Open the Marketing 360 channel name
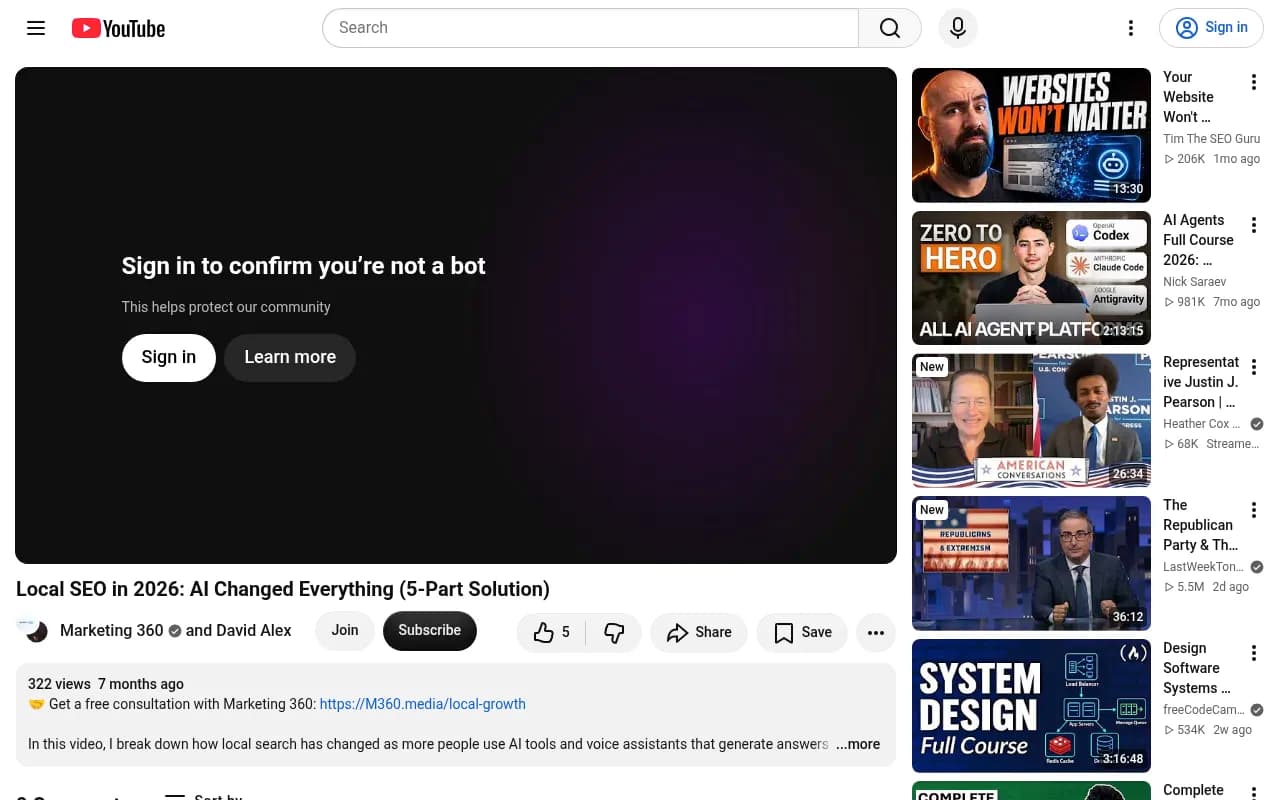Screen dimensions: 1280x800 (111, 630)
